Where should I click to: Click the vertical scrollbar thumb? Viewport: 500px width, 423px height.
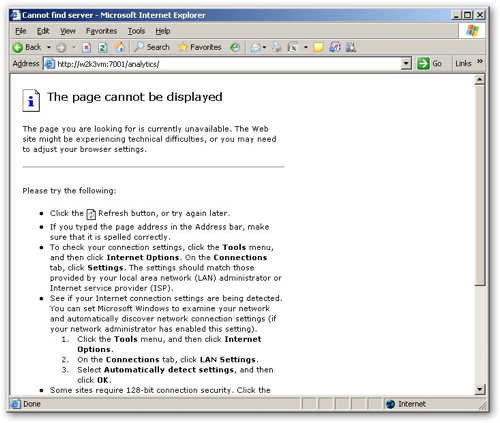(479, 185)
